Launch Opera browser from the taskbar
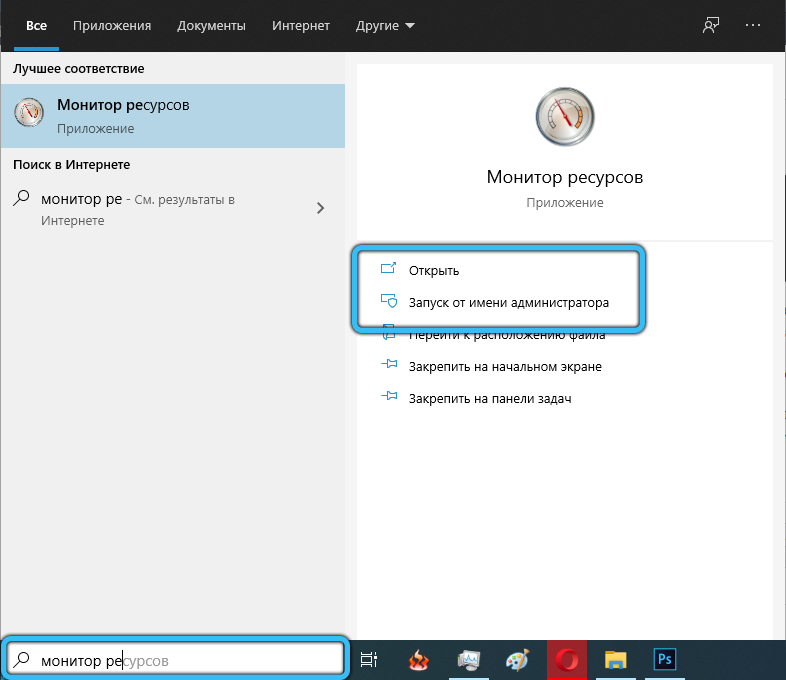 click(x=569, y=660)
